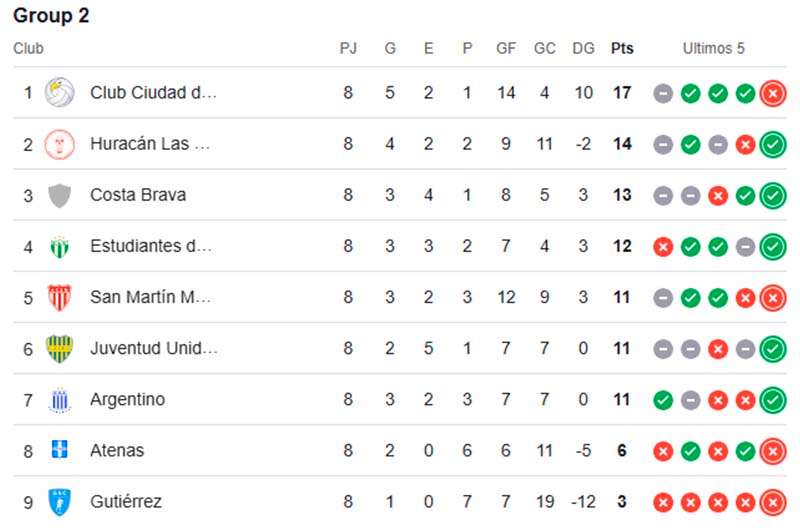Sort table by Pts column header
Viewport: 800px width, 530px height.
click(x=622, y=48)
